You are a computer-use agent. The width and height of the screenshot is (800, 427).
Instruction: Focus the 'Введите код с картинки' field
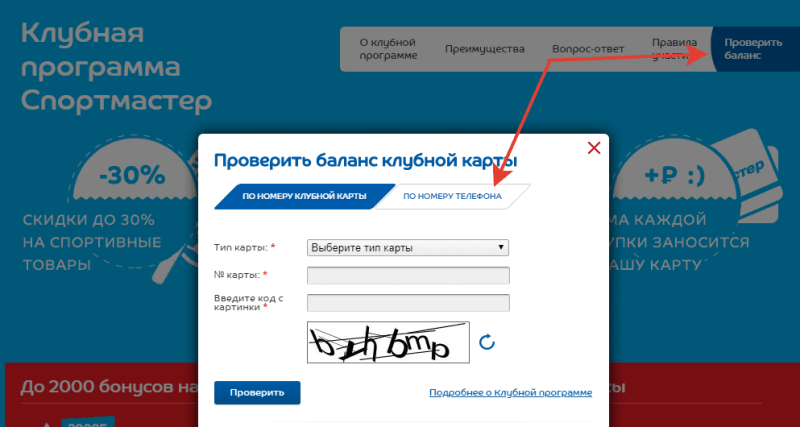(x=408, y=303)
